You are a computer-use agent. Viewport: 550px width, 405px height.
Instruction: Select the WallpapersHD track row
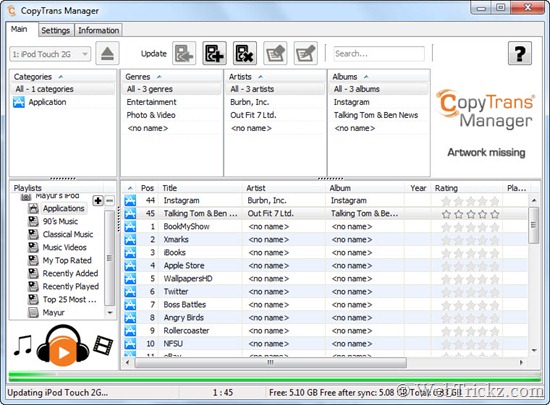(326, 278)
